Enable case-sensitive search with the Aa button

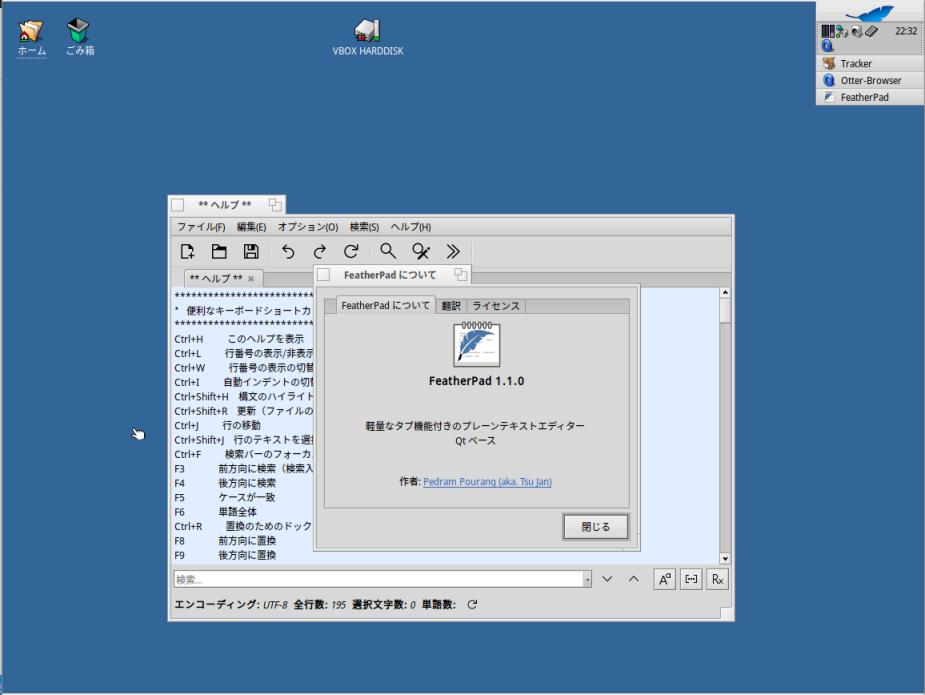pos(664,578)
